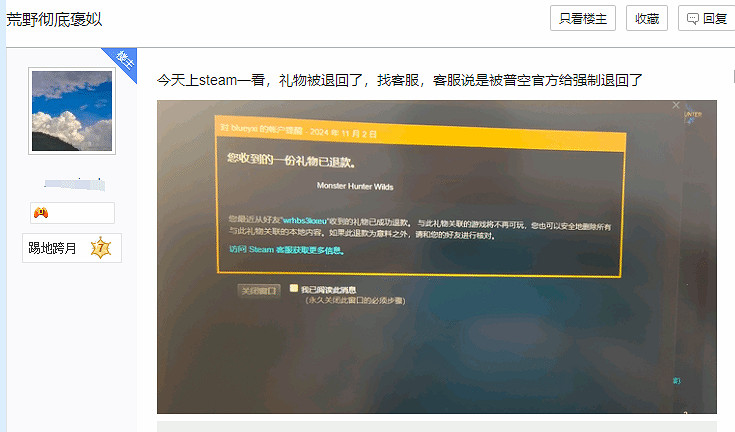735x432 pixels.
Task: Bookmark the thread with 收藏
Action: click(x=647, y=18)
